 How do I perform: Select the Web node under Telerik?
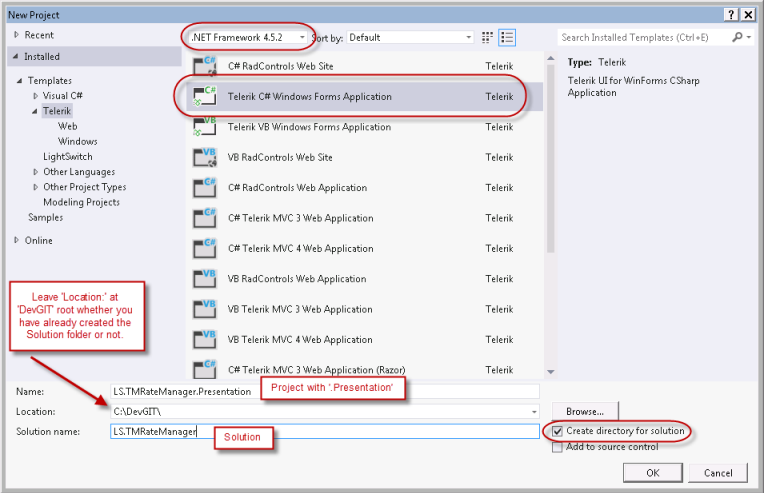pos(67,126)
